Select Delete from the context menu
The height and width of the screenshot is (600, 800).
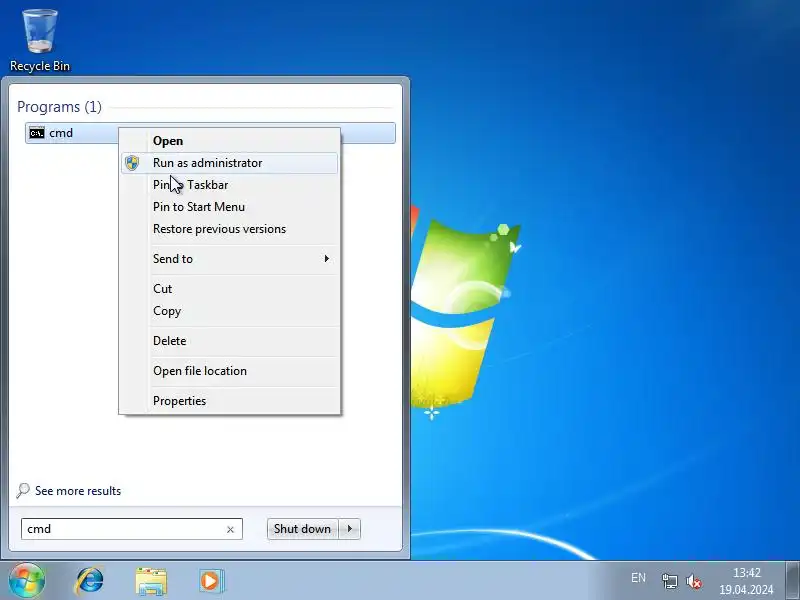pyautogui.click(x=230, y=341)
